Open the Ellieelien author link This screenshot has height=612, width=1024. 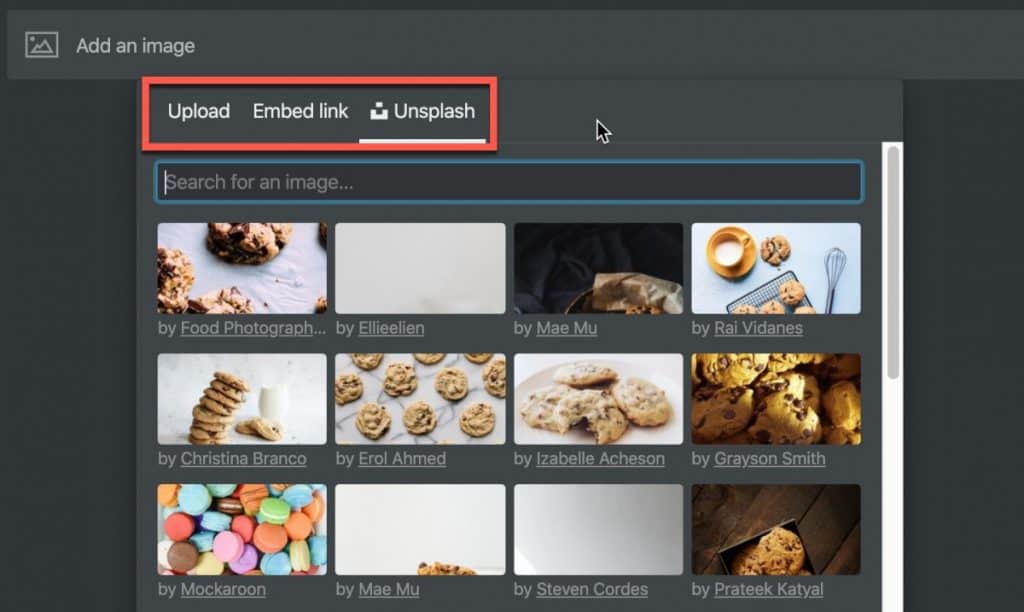tap(391, 328)
